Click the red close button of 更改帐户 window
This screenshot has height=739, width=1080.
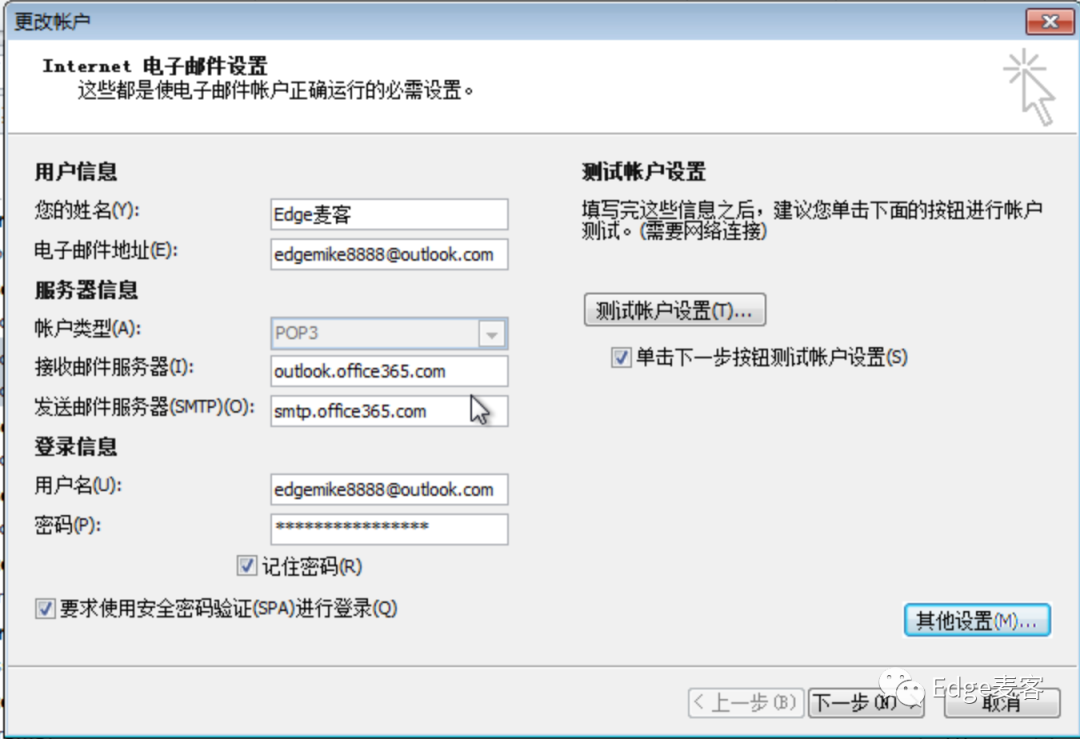pyautogui.click(x=1049, y=21)
